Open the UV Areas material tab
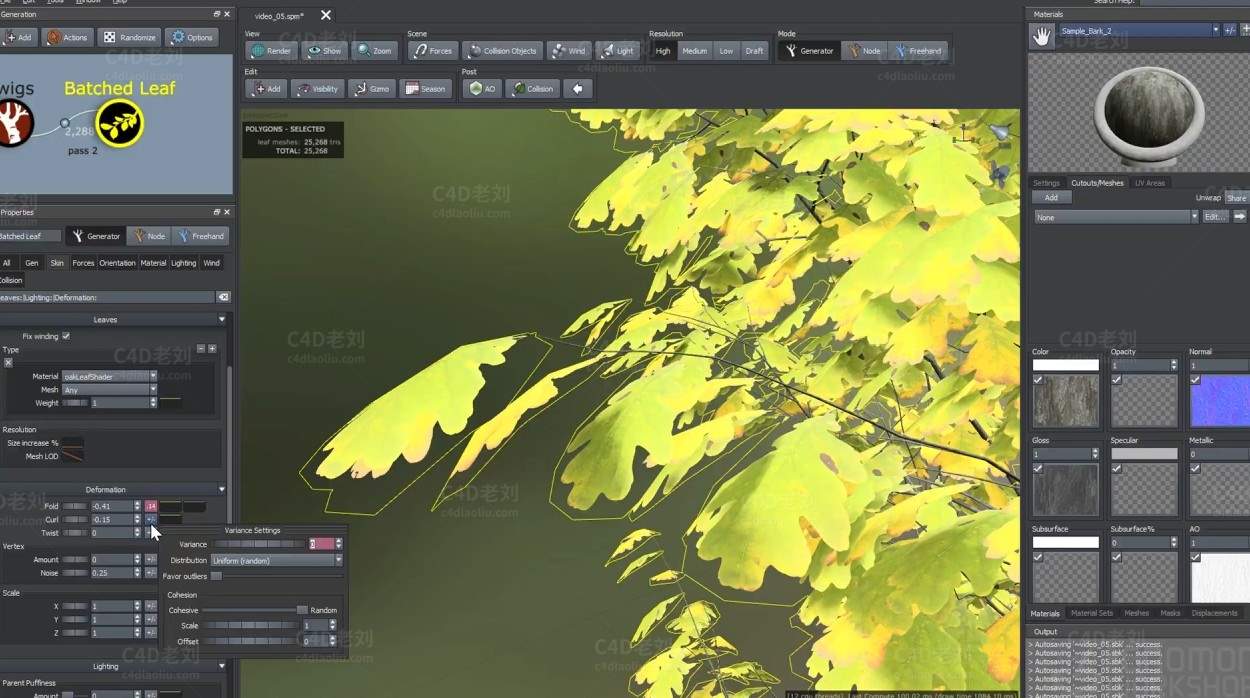The image size is (1250, 698). [1149, 183]
